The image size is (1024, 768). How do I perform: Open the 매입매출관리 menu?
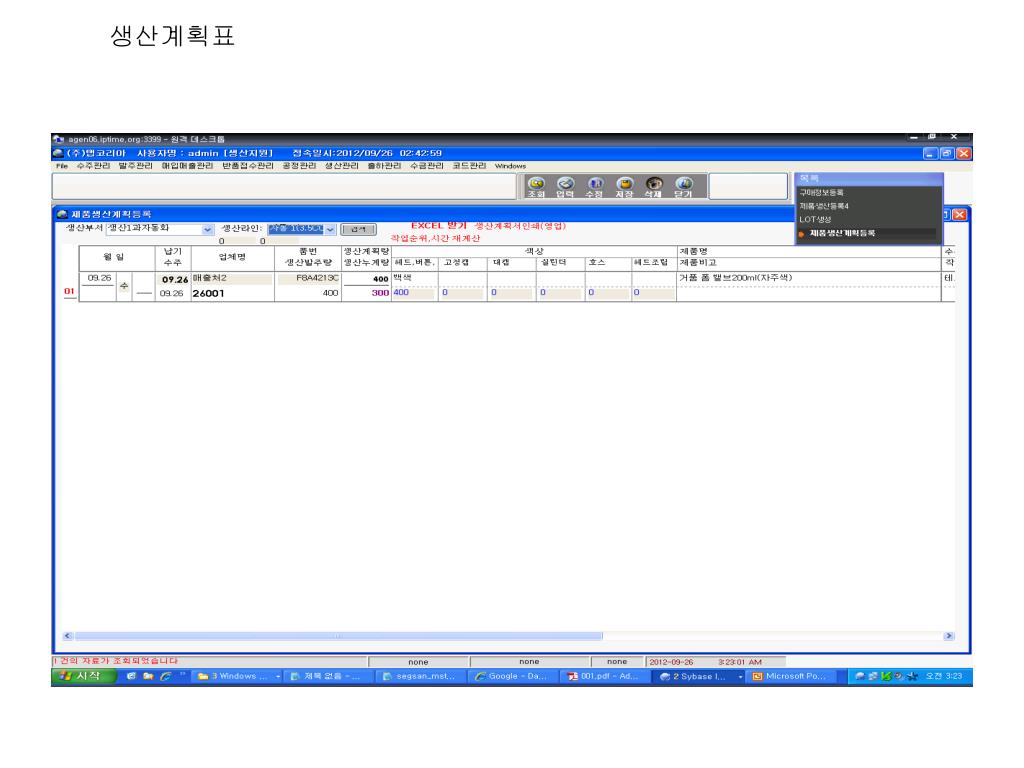[x=187, y=166]
